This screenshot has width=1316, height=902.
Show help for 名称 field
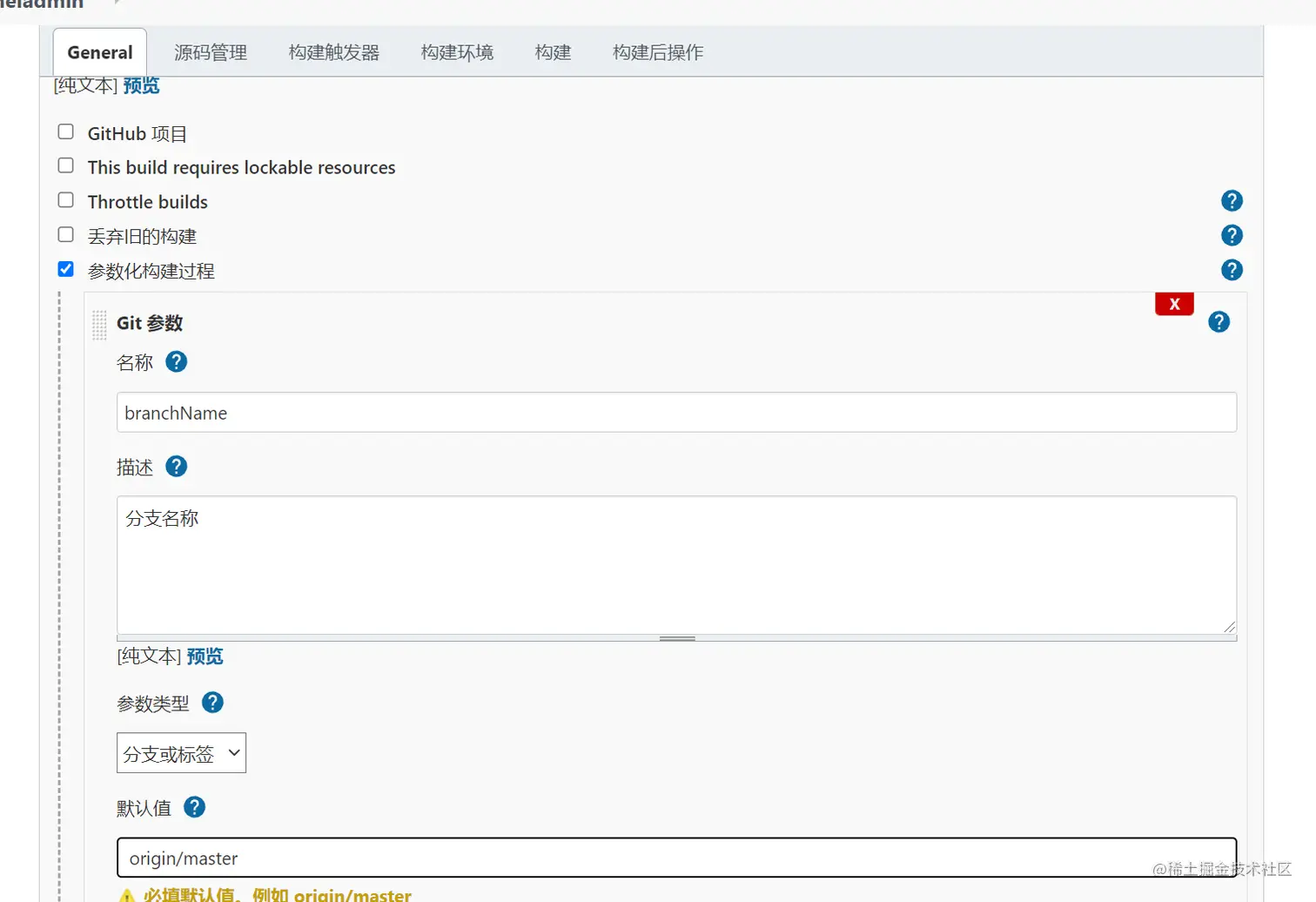point(176,361)
